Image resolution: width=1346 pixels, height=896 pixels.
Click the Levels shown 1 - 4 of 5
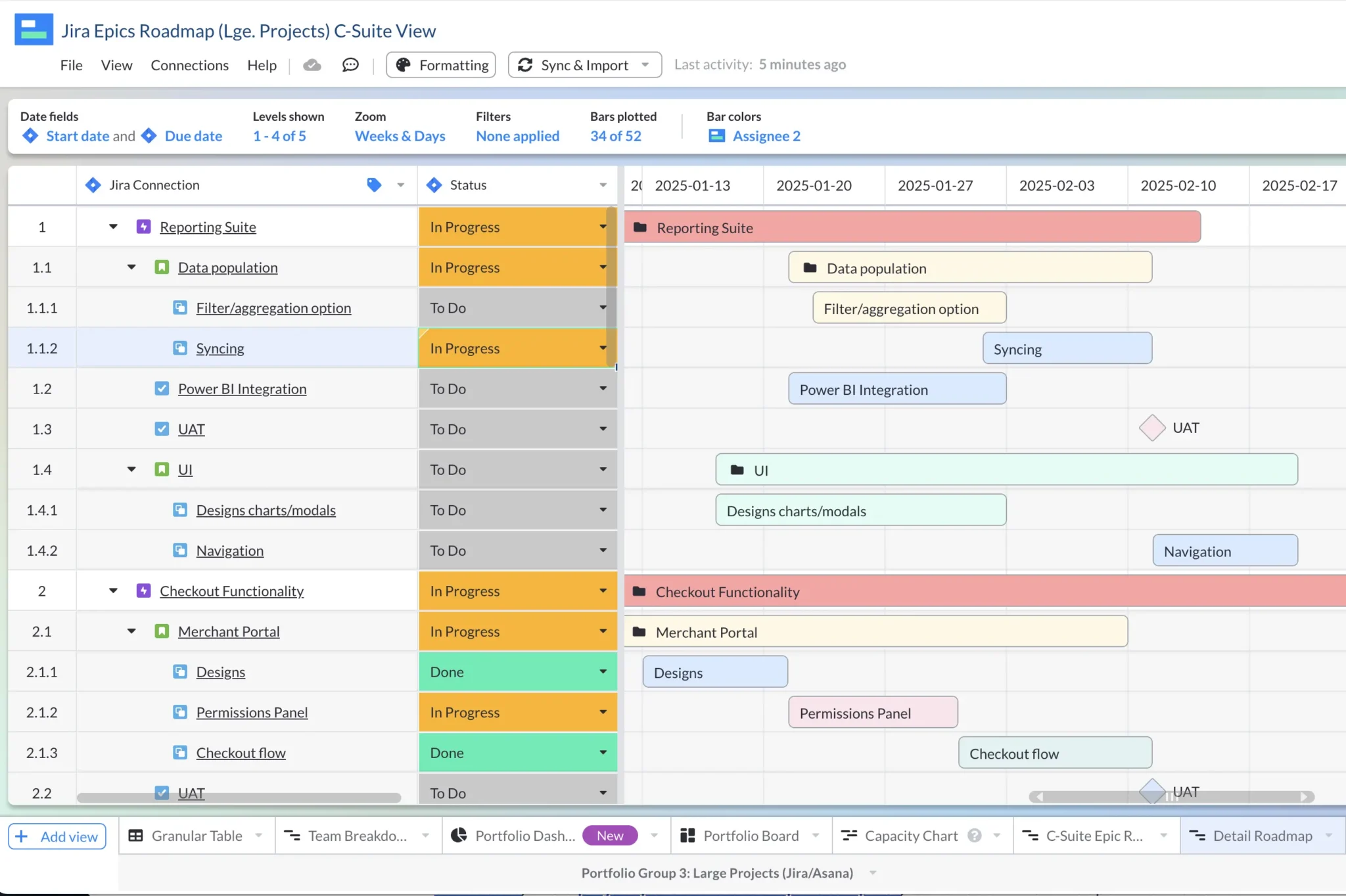click(x=279, y=136)
